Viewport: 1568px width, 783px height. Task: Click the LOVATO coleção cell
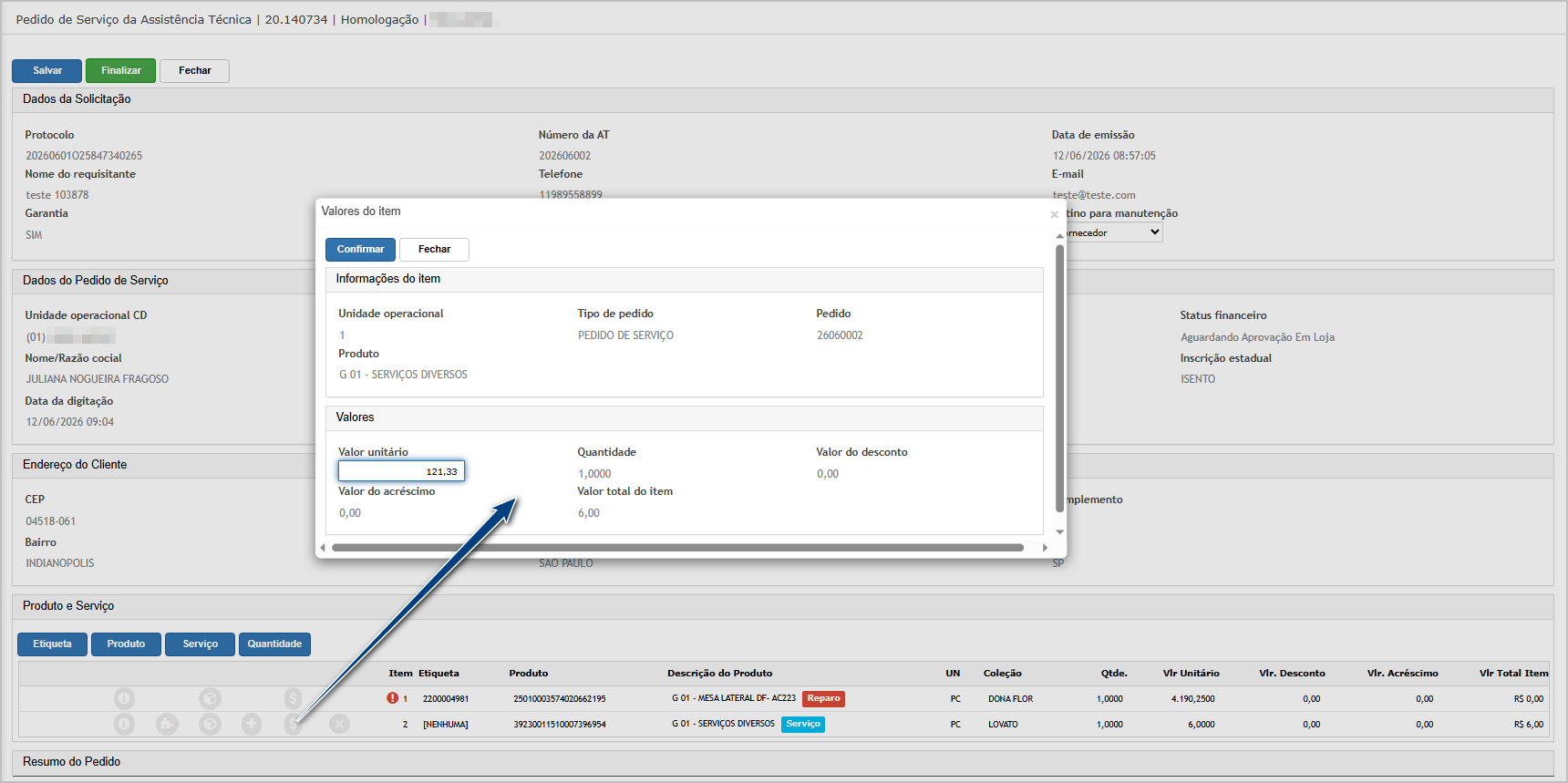pos(1003,725)
